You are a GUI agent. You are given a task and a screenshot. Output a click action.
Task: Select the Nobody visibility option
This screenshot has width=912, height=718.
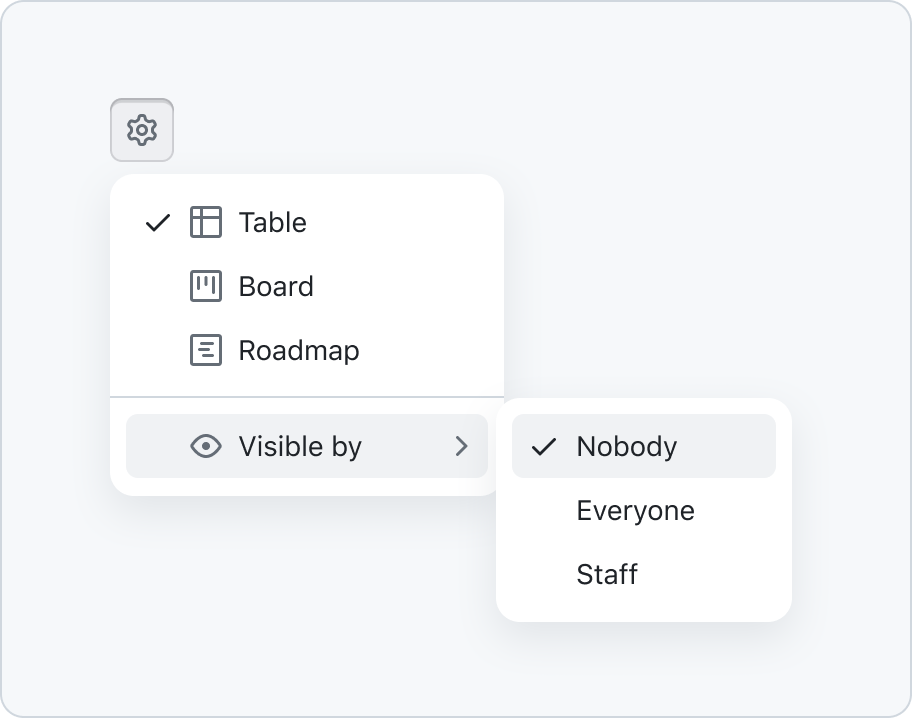[644, 446]
